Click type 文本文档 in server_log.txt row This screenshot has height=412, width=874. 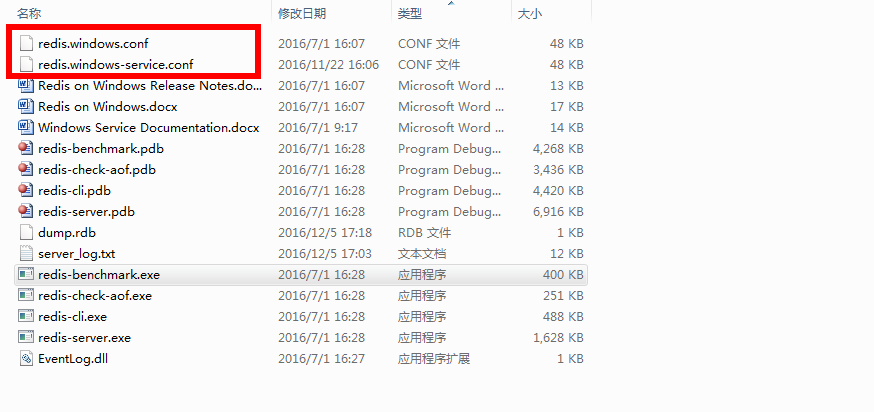click(422, 254)
